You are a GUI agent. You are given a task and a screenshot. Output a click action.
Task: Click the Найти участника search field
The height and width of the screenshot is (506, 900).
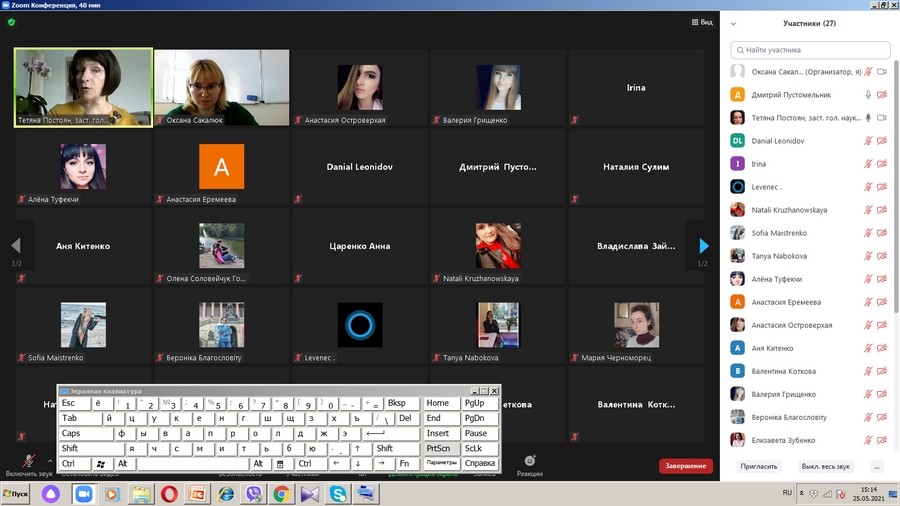(x=810, y=49)
